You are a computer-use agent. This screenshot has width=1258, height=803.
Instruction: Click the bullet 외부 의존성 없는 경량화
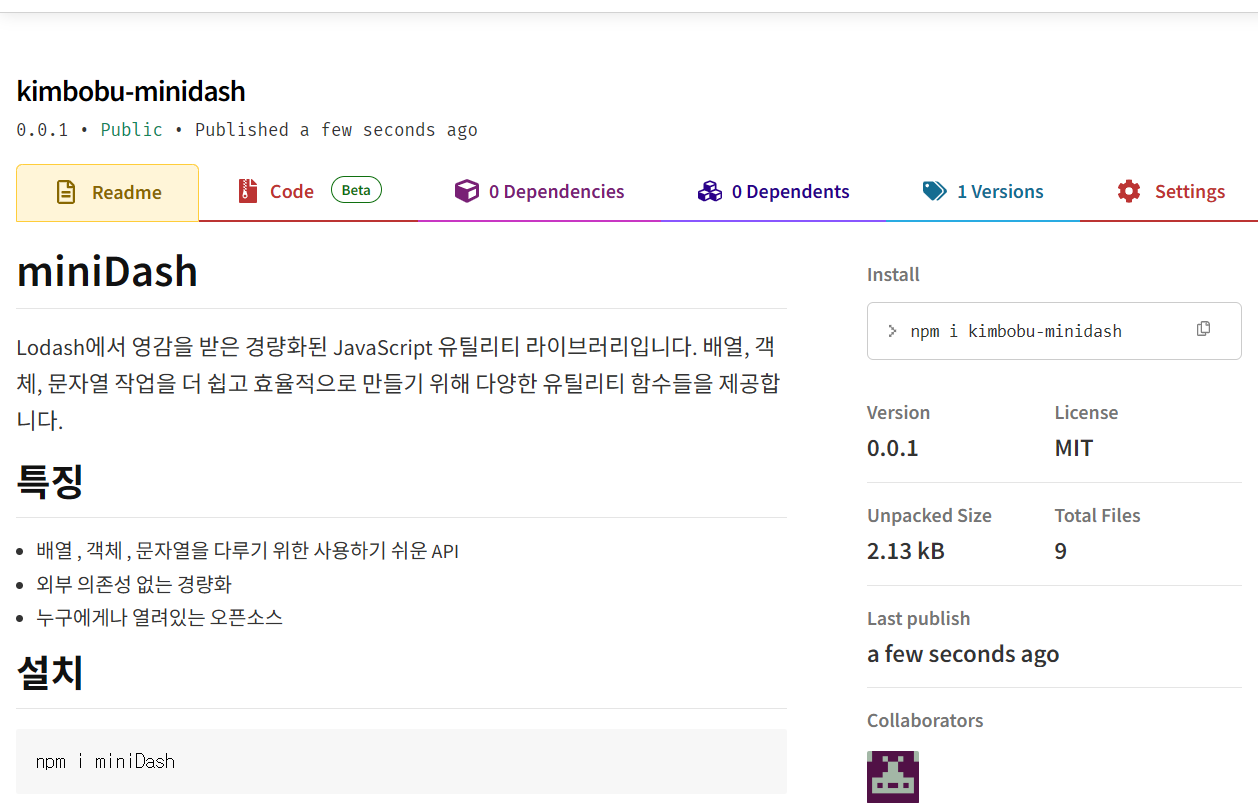134,584
